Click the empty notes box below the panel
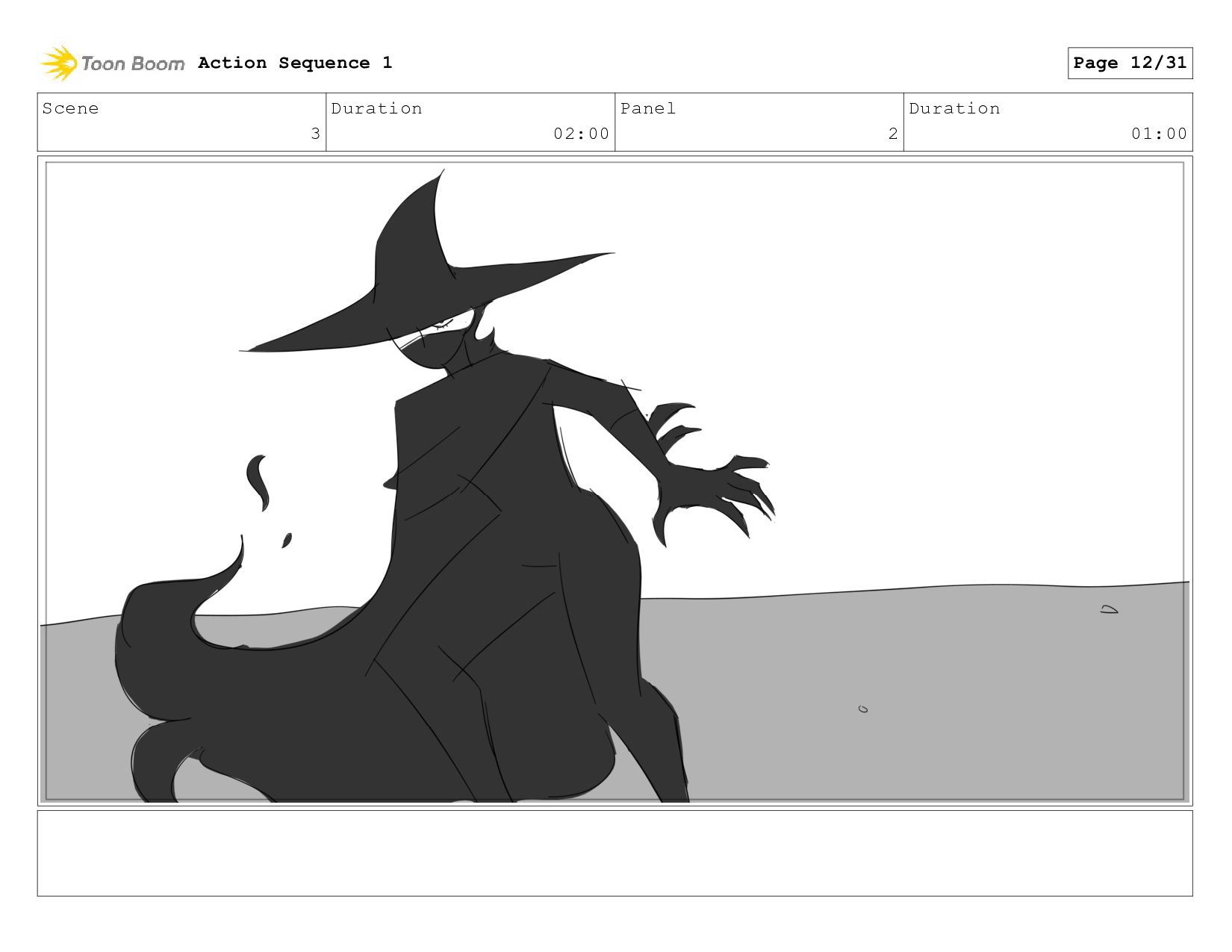 (x=615, y=853)
